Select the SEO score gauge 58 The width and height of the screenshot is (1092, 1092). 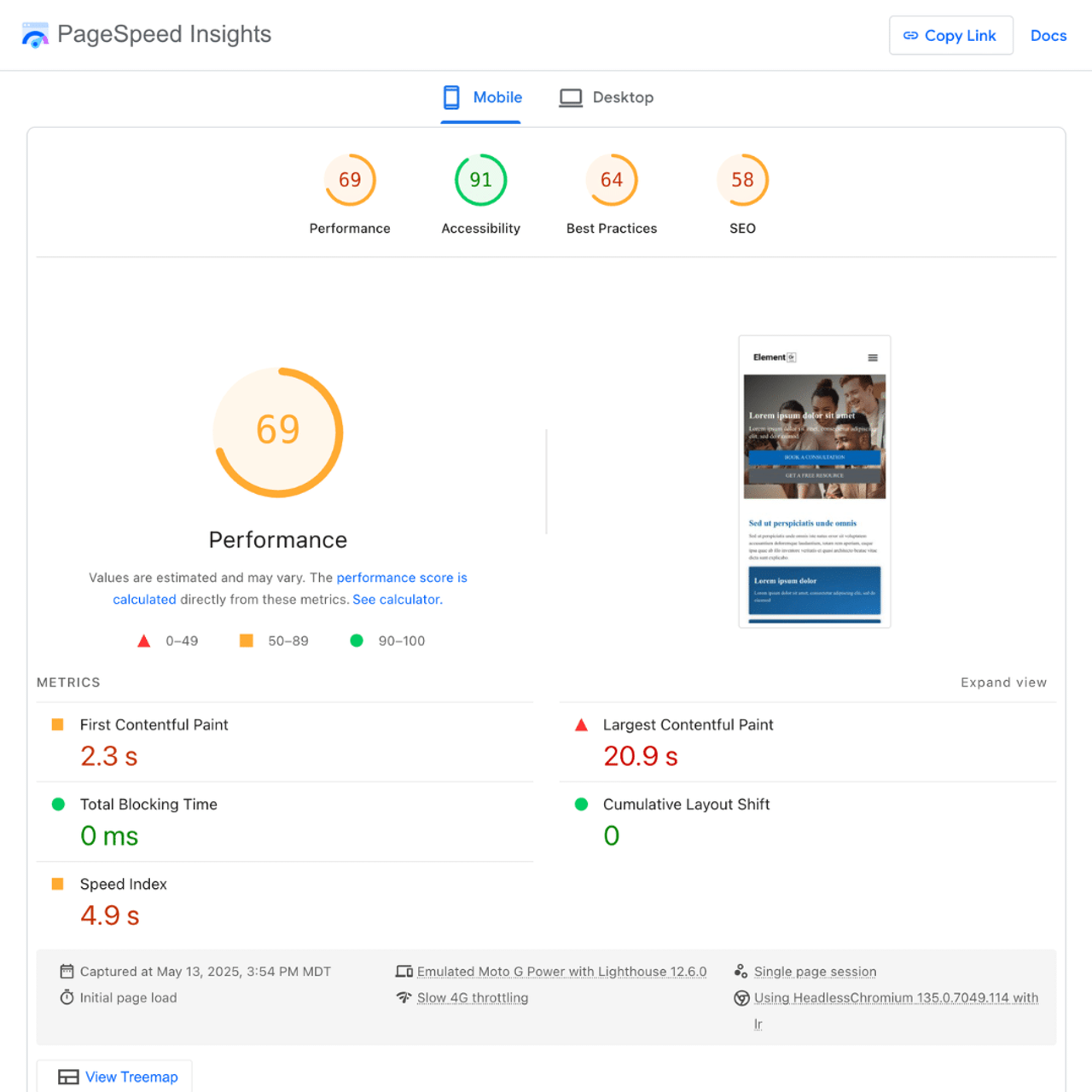742,180
